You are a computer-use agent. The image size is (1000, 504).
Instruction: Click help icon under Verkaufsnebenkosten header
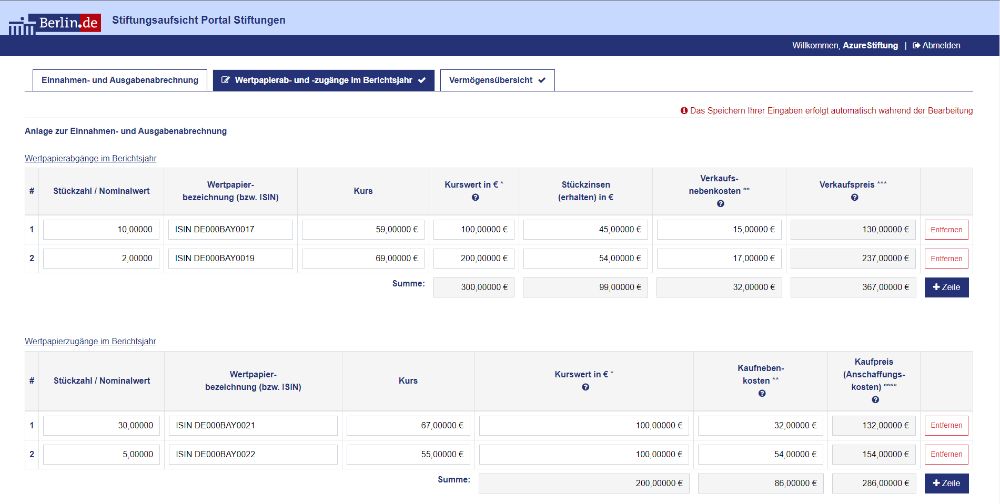[x=719, y=204]
